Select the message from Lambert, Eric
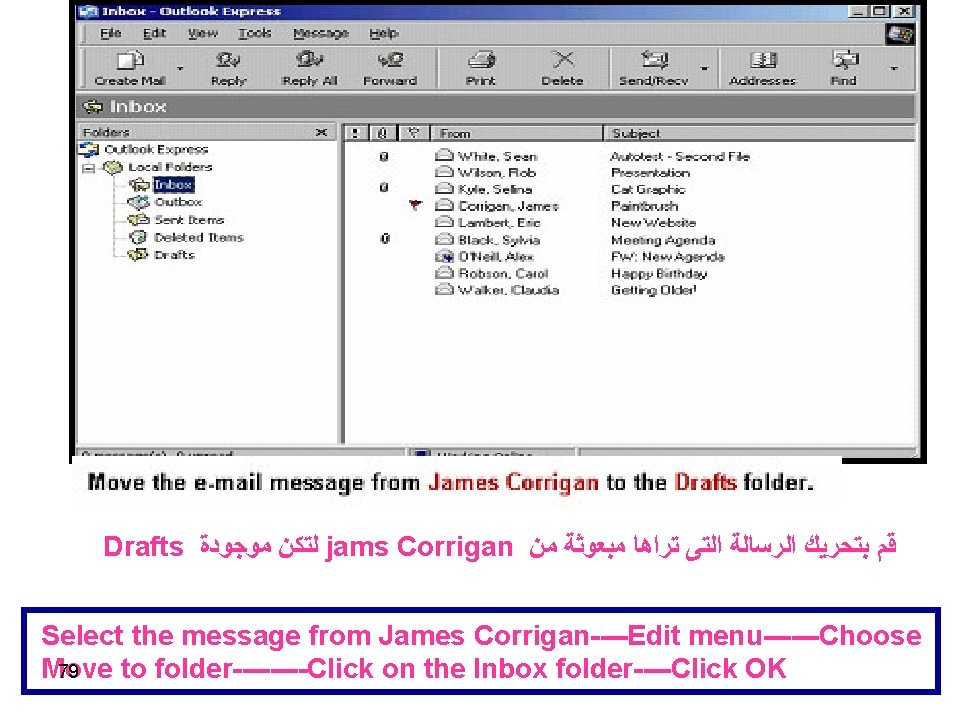 pos(499,223)
